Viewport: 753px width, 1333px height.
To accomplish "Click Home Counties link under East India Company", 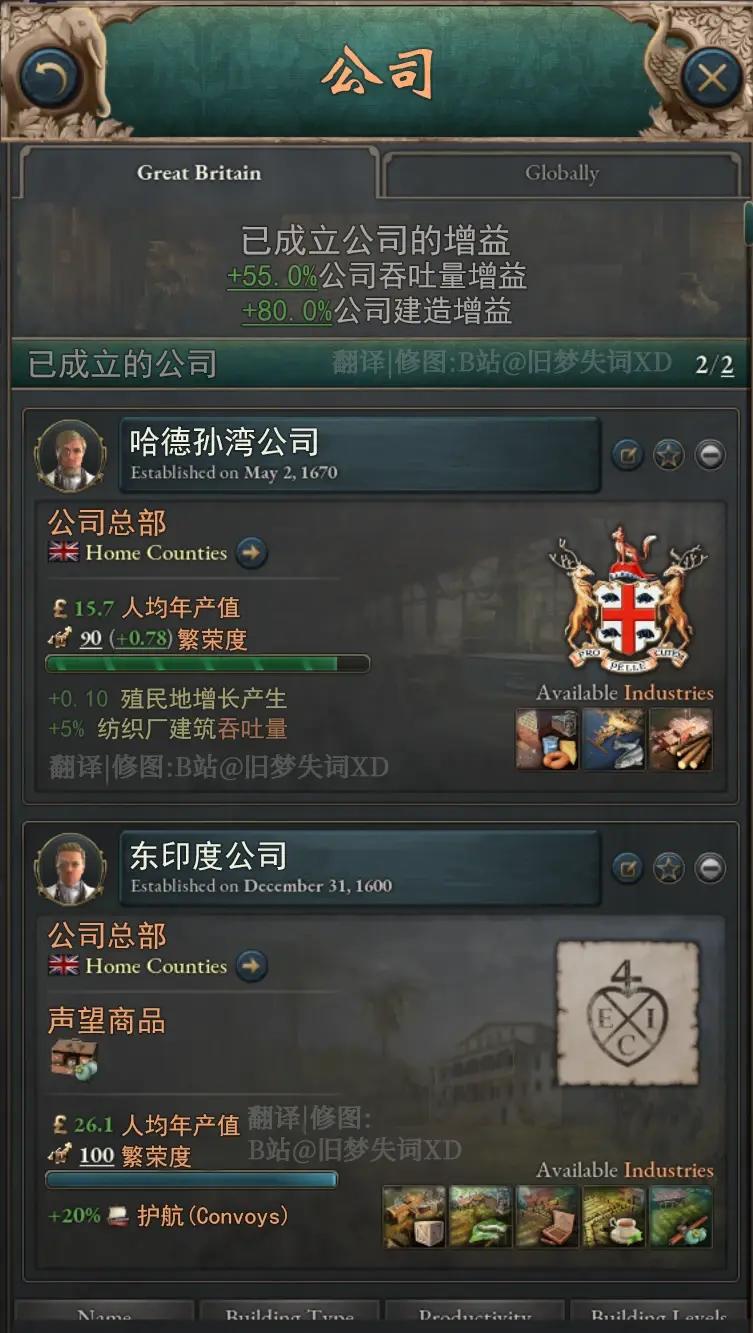I will point(156,966).
